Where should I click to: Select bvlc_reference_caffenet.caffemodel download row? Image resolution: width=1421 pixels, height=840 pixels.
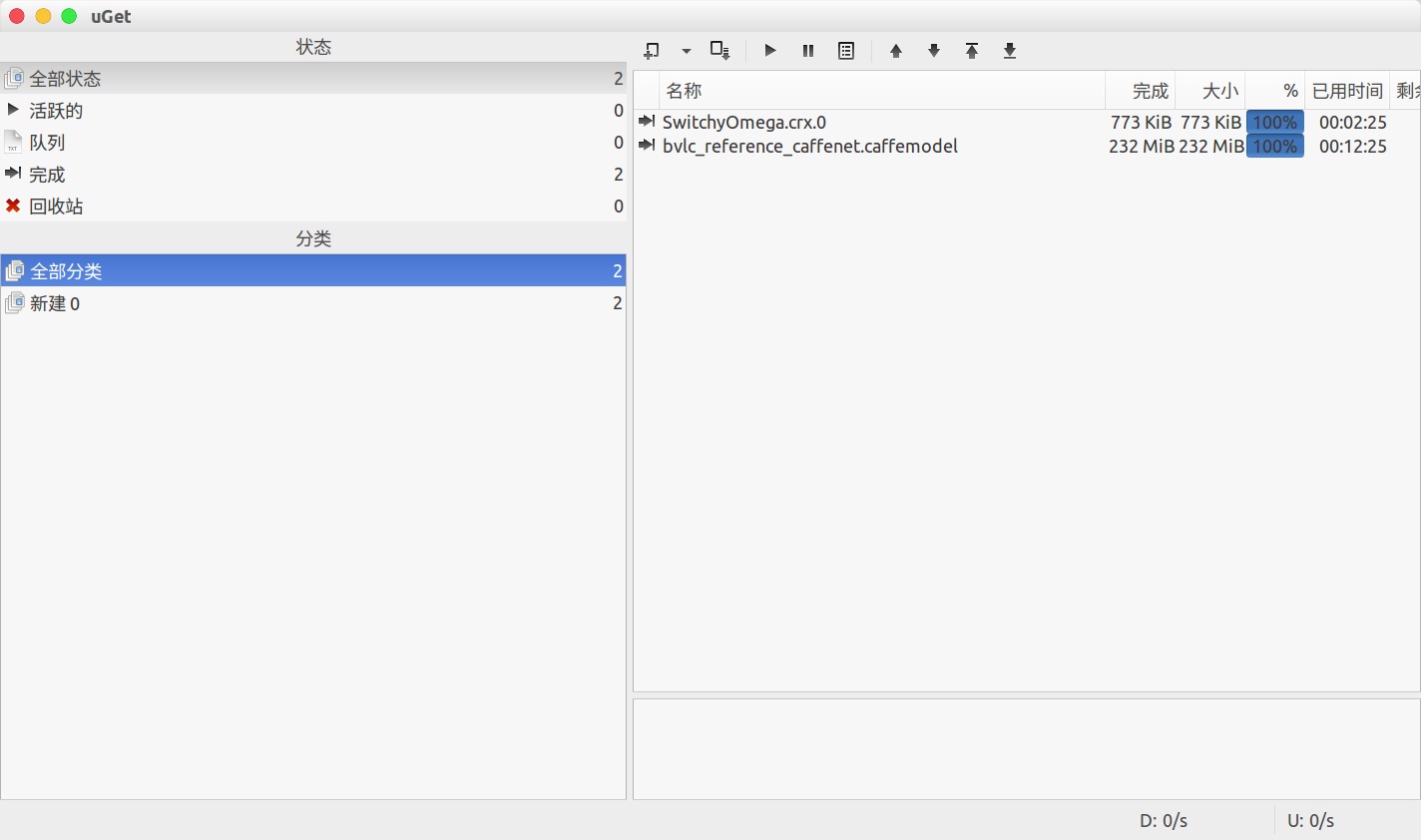[x=1027, y=146]
